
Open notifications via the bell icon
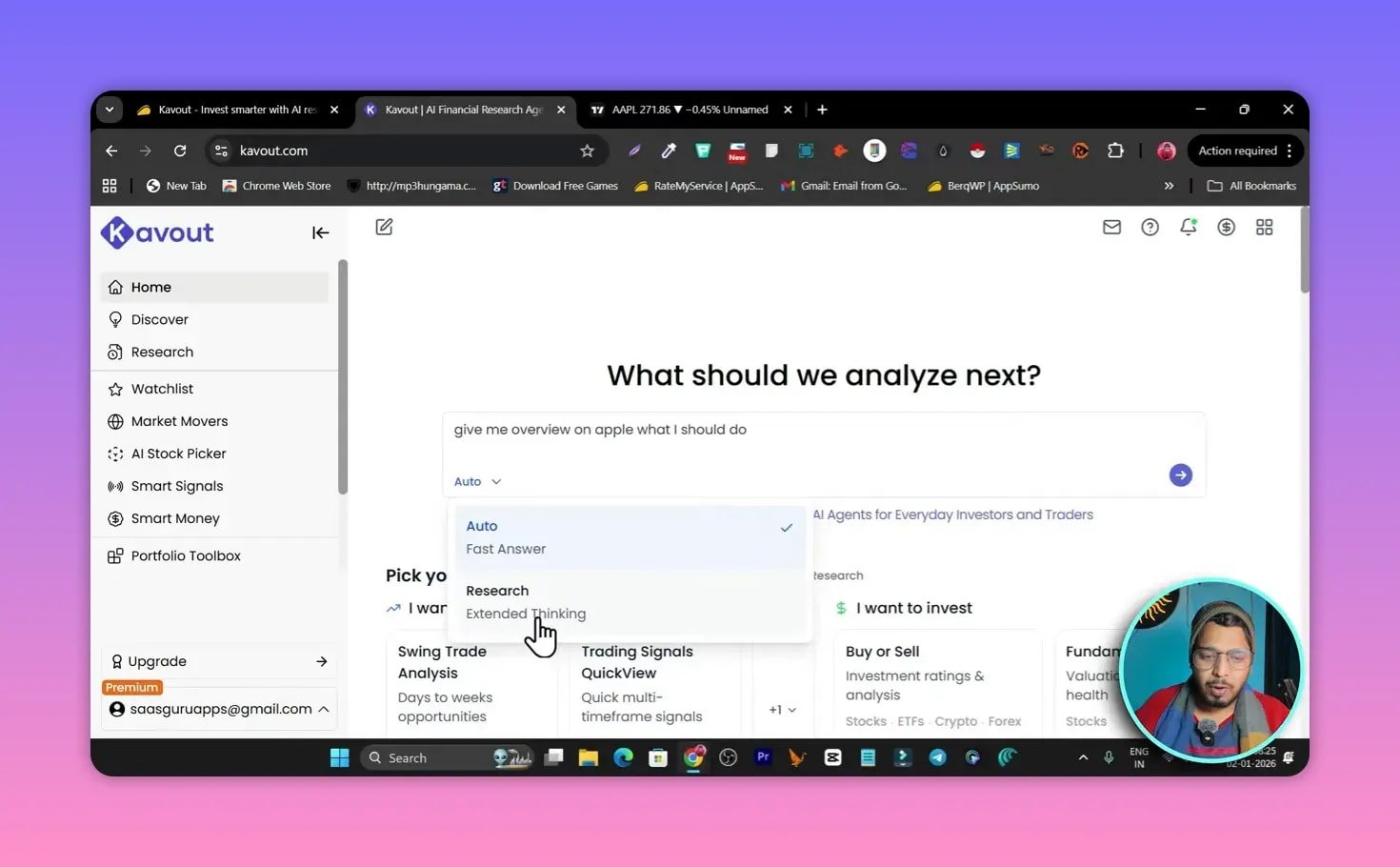click(x=1188, y=227)
